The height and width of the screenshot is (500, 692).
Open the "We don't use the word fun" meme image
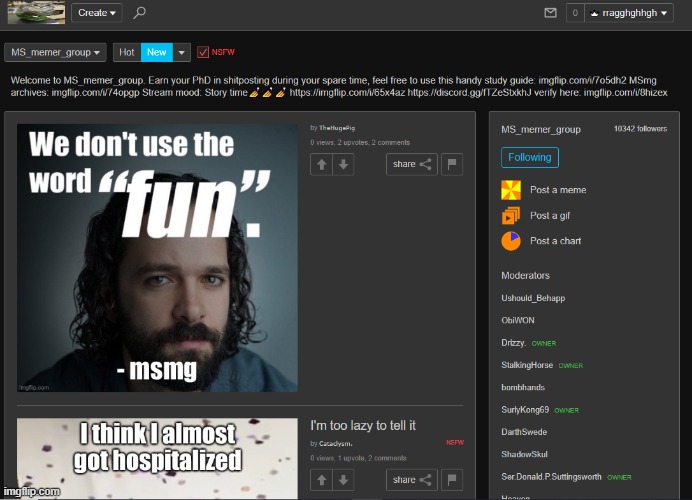157,258
